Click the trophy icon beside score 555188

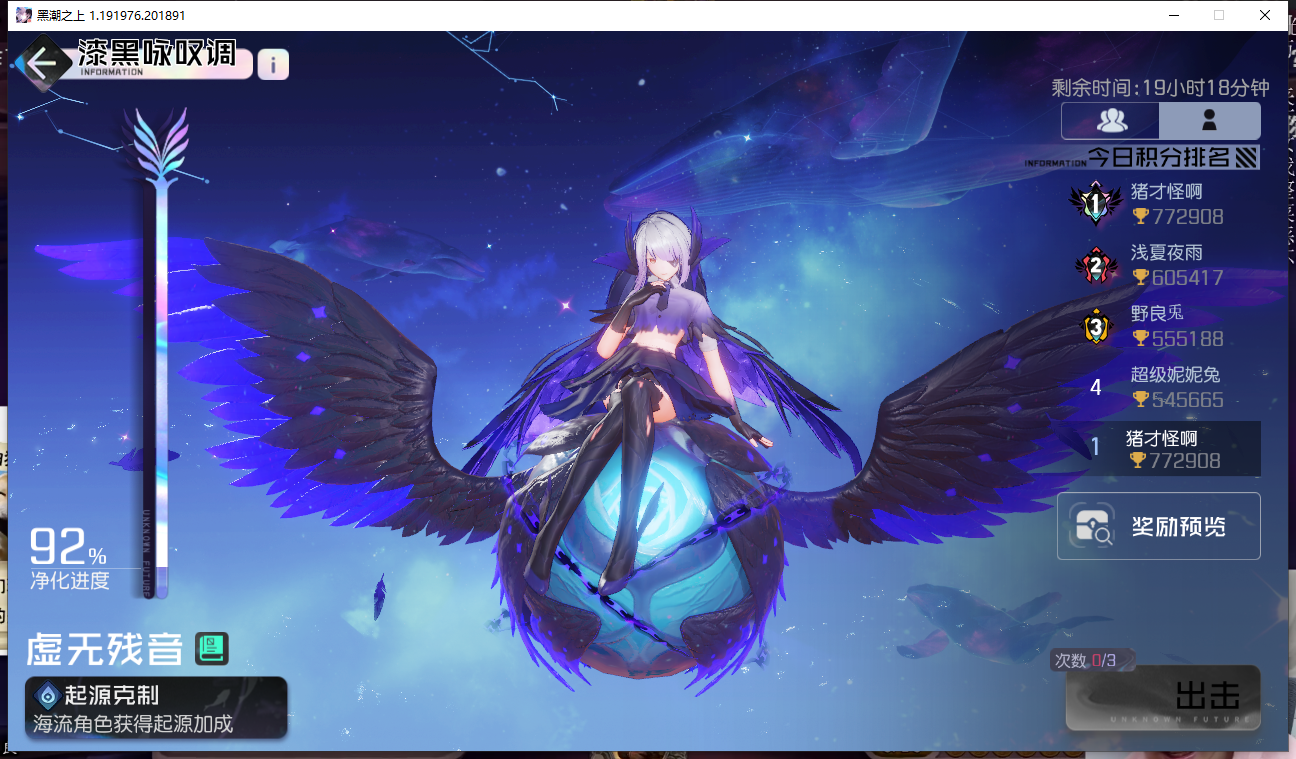point(1140,338)
